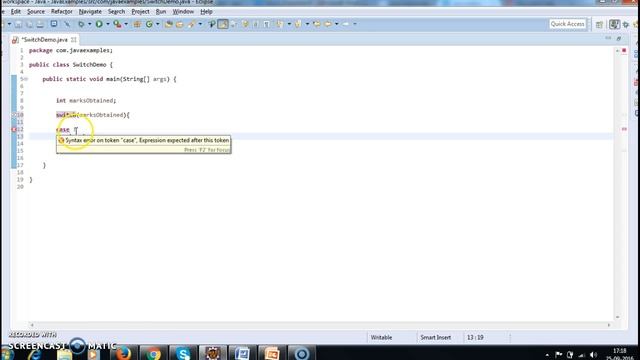Select the highlighted Java perspective icon
Image resolution: width=640 pixels, height=360 pixels.
tap(614, 24)
